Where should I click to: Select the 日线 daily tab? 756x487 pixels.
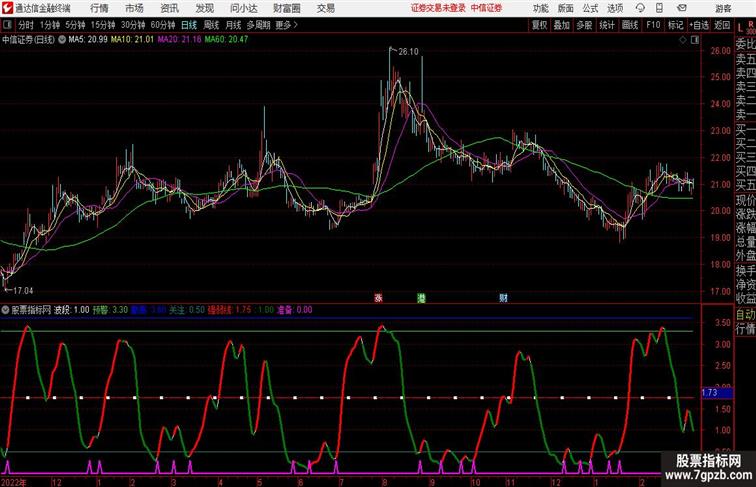pyautogui.click(x=189, y=25)
